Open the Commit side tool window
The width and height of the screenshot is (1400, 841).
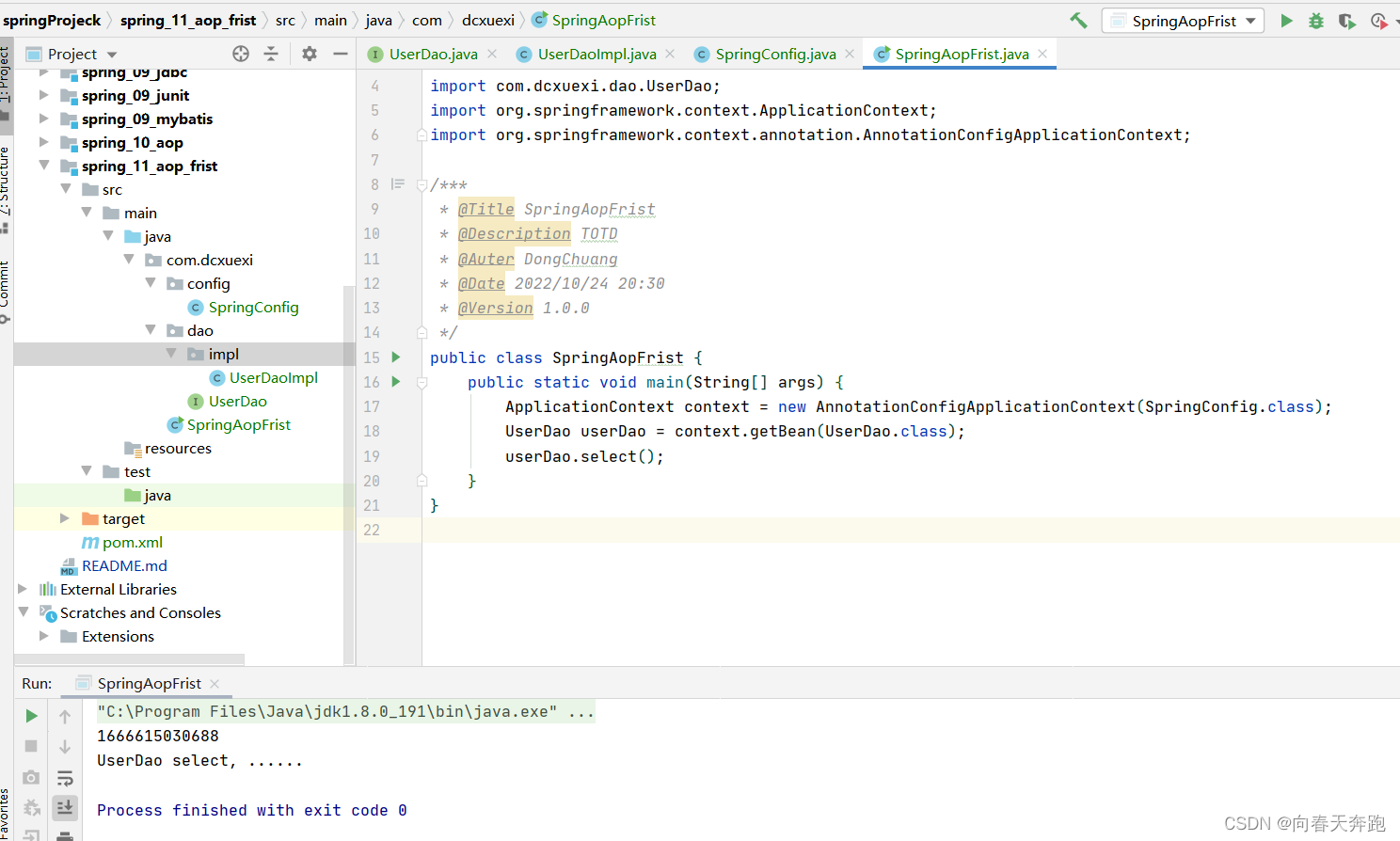(x=6, y=292)
